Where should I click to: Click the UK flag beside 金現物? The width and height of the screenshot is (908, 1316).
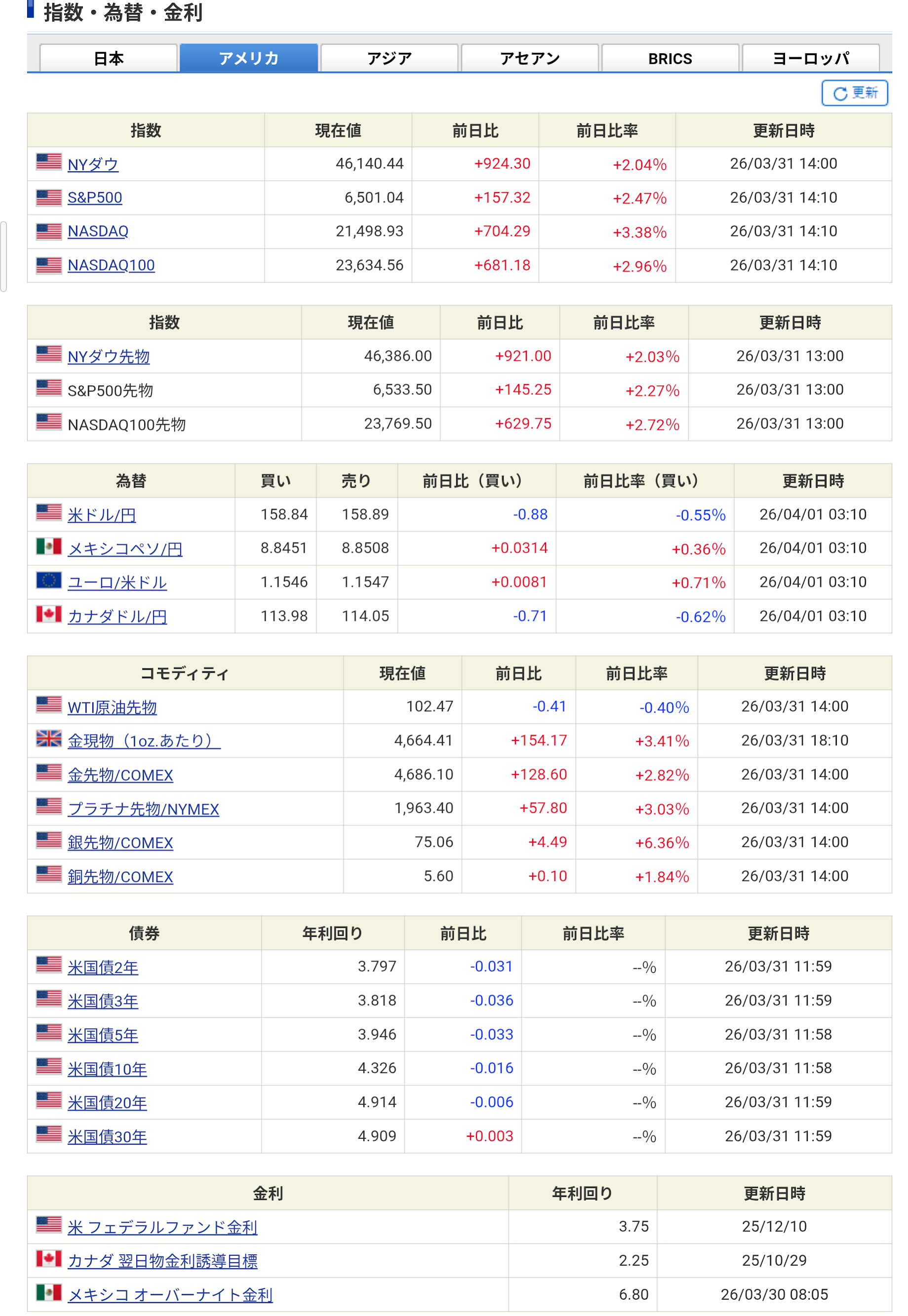point(48,738)
